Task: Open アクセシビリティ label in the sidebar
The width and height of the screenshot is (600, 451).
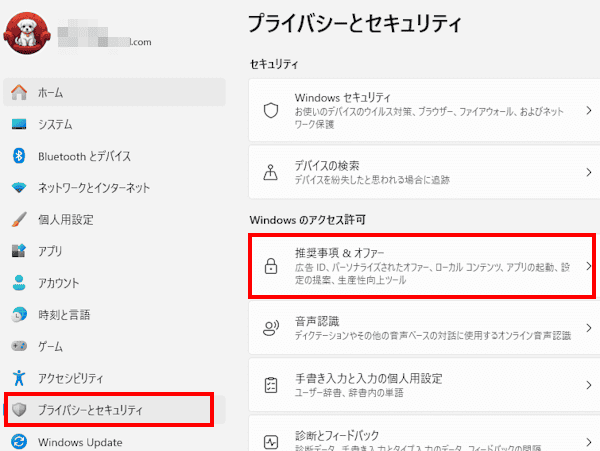Action: [x=70, y=378]
